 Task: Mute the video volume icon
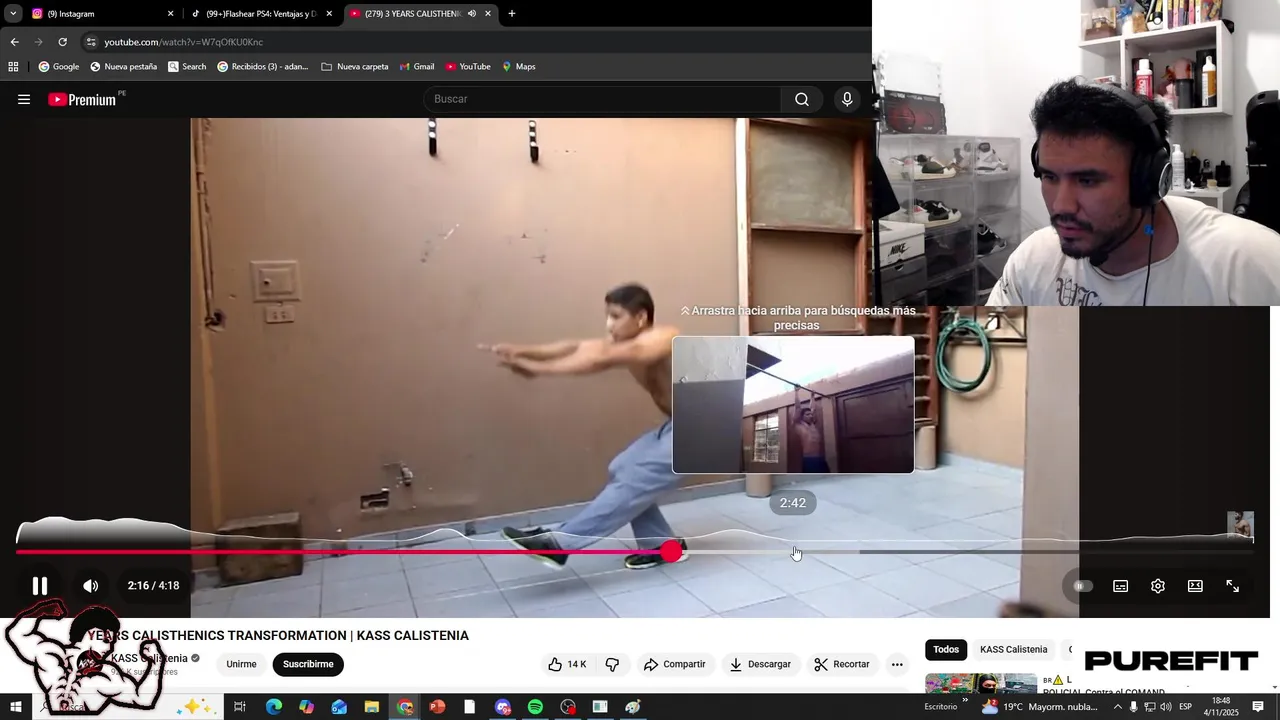90,586
